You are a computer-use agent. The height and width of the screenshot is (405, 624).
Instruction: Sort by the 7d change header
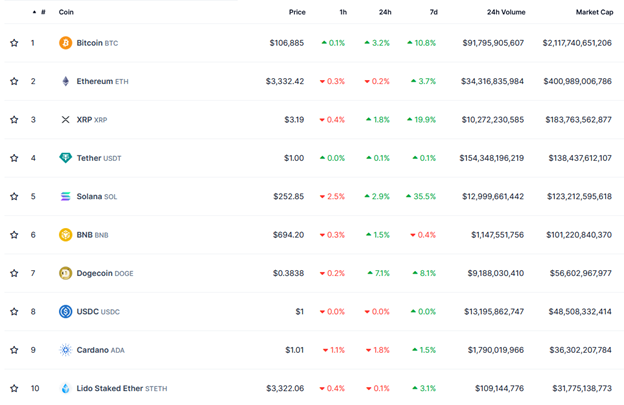click(433, 12)
